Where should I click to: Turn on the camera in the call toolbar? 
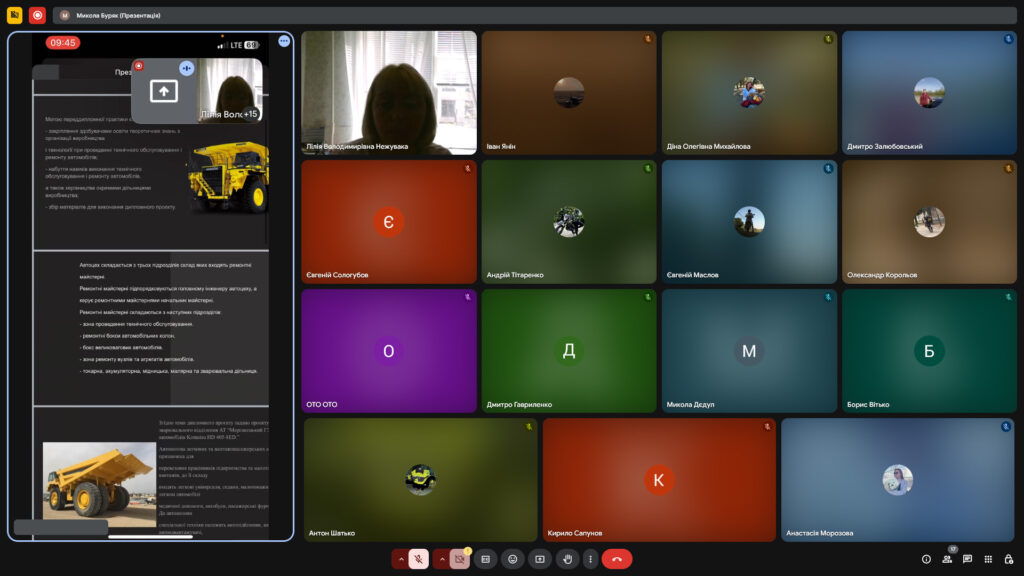[x=460, y=559]
